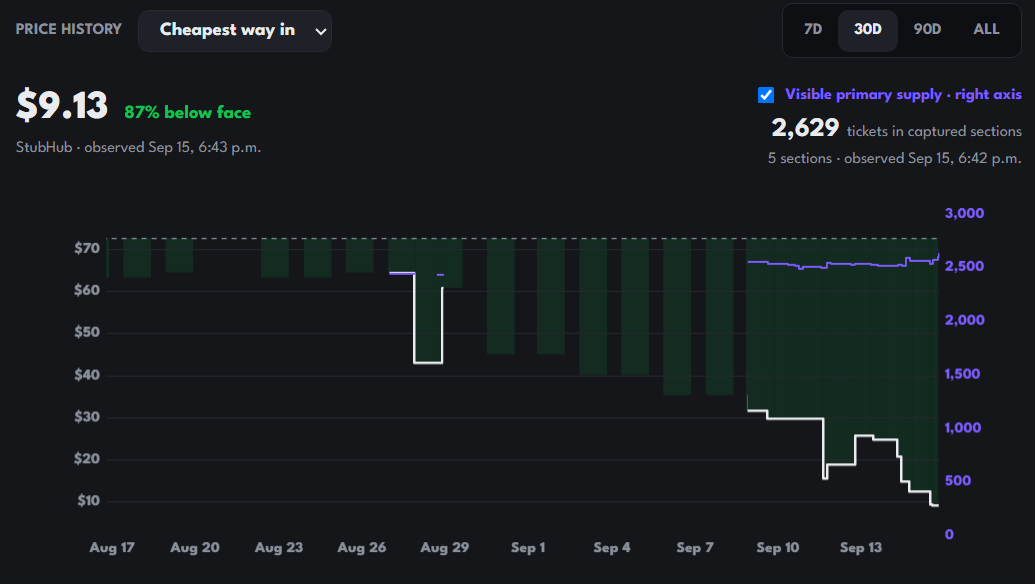Image resolution: width=1035 pixels, height=584 pixels.
Task: Click the Sep 13 date label
Action: pyautogui.click(x=861, y=548)
